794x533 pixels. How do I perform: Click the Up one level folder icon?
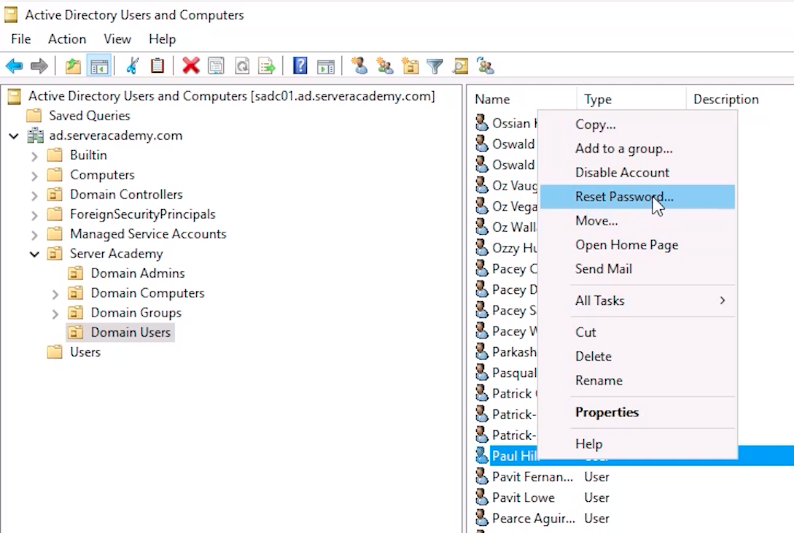coord(73,66)
